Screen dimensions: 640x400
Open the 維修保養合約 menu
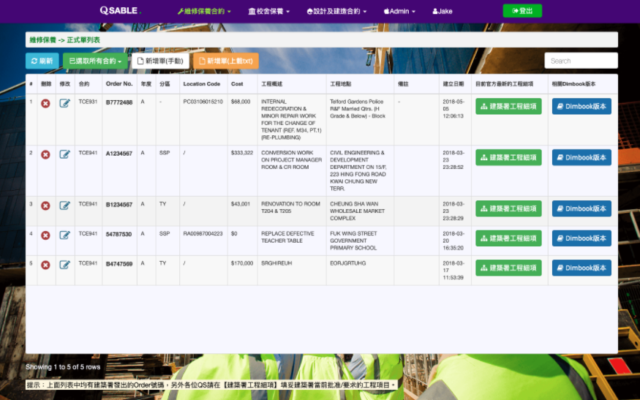click(204, 11)
